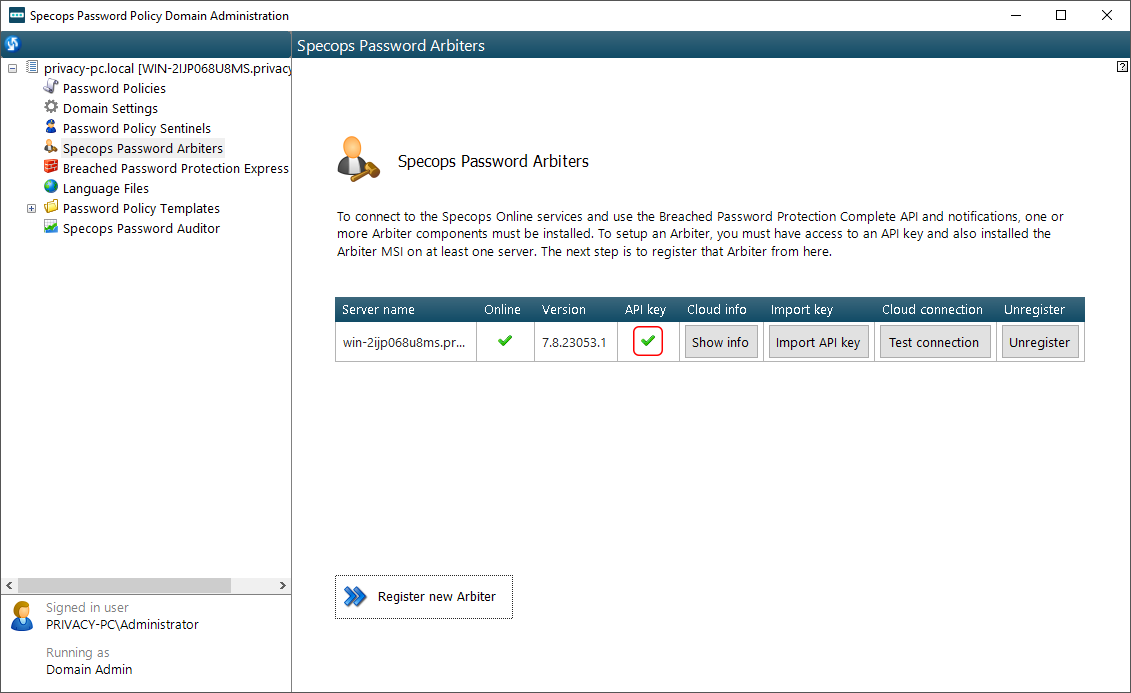Click the Cloud info column header
This screenshot has height=693, width=1131.
[x=721, y=309]
